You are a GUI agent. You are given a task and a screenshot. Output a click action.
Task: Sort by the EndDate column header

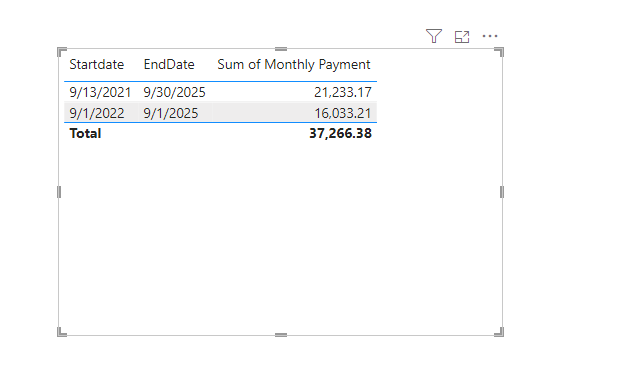tap(169, 64)
